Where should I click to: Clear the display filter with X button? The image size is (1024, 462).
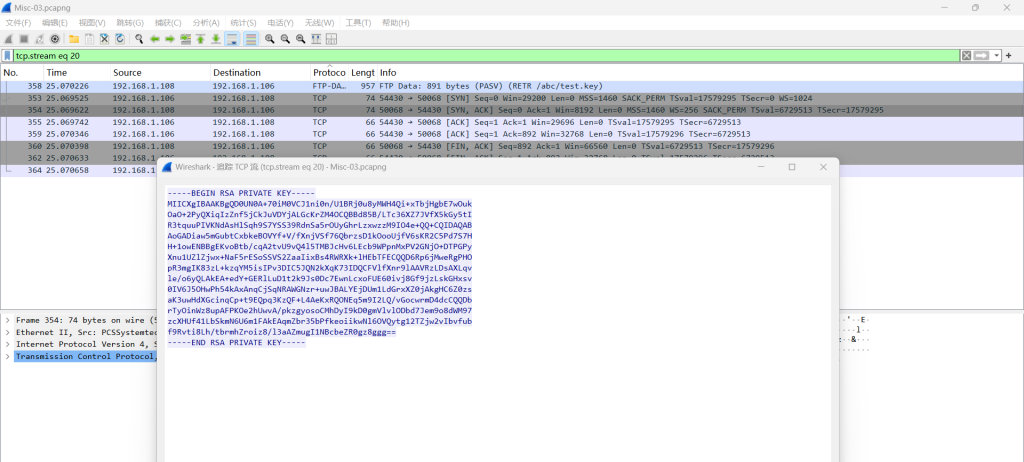(966, 55)
